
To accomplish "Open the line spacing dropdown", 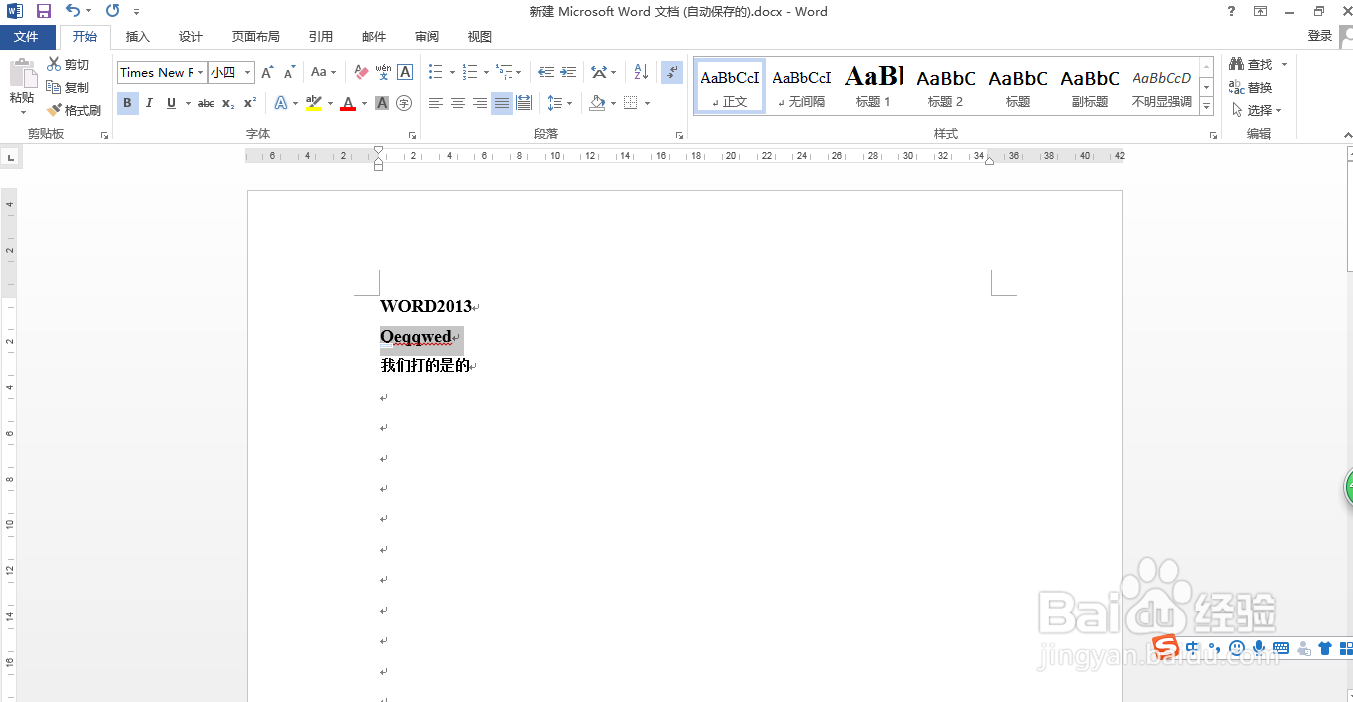I will [559, 103].
